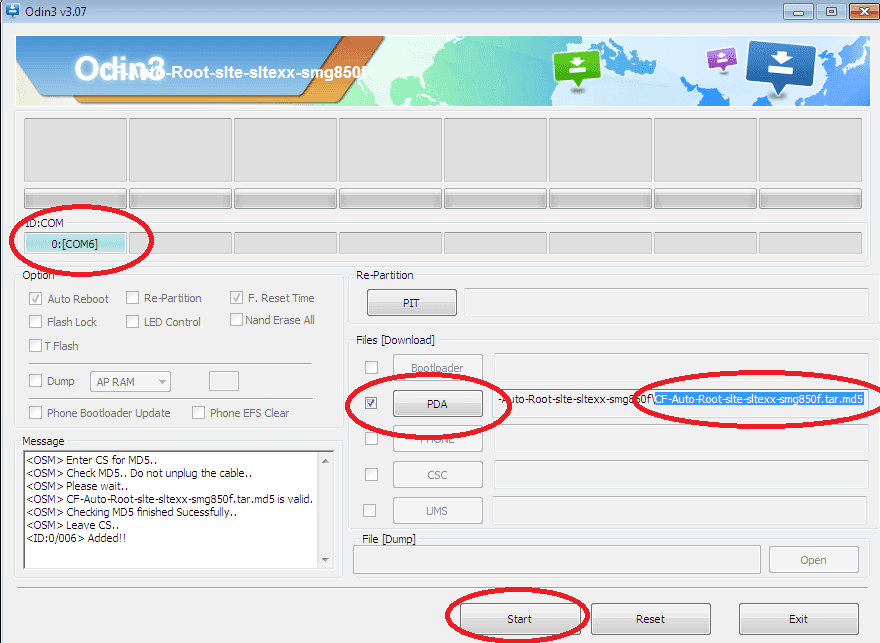Screen dimensions: 880x643
Task: Click the 'Message' group label
Action: [43, 441]
